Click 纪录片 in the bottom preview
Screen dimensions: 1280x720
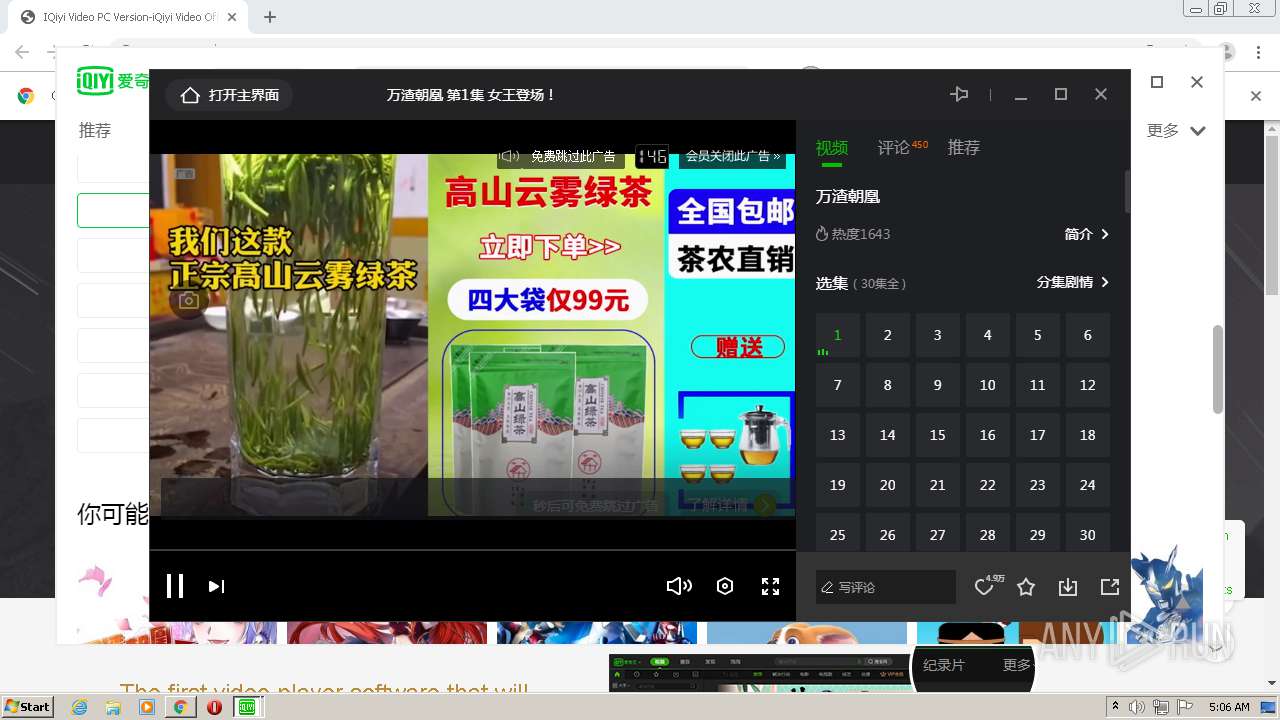943,665
